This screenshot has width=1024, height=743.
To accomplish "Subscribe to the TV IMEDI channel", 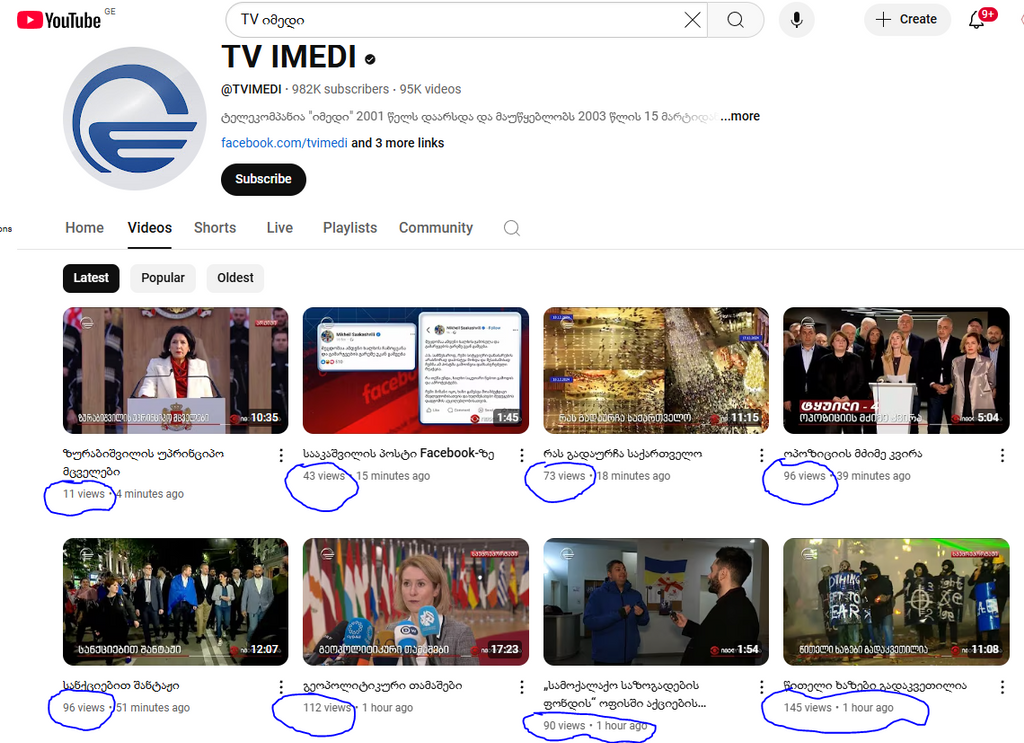I will pos(263,179).
